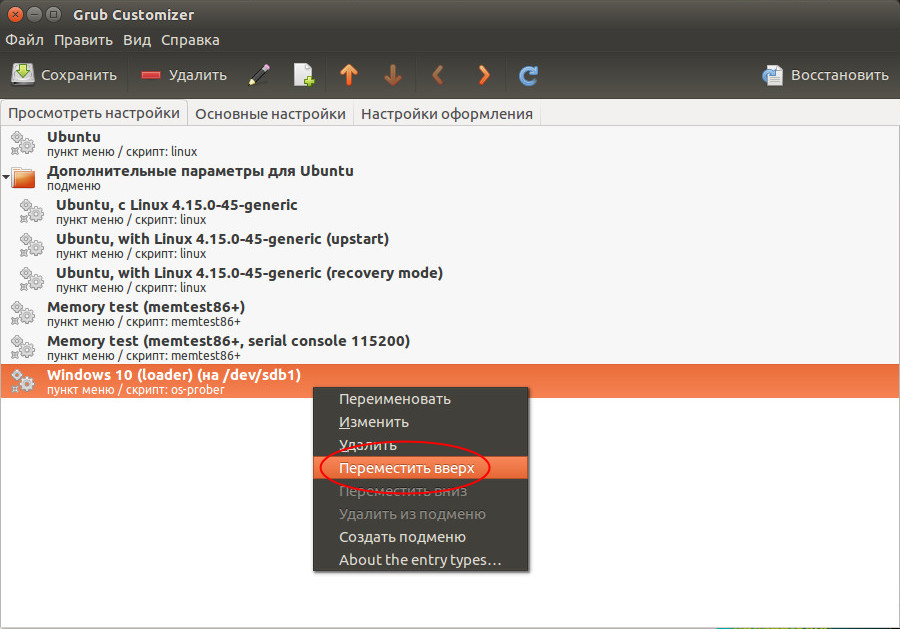The image size is (900, 629).
Task: Switch to Настройки оформления tab
Action: click(x=447, y=114)
